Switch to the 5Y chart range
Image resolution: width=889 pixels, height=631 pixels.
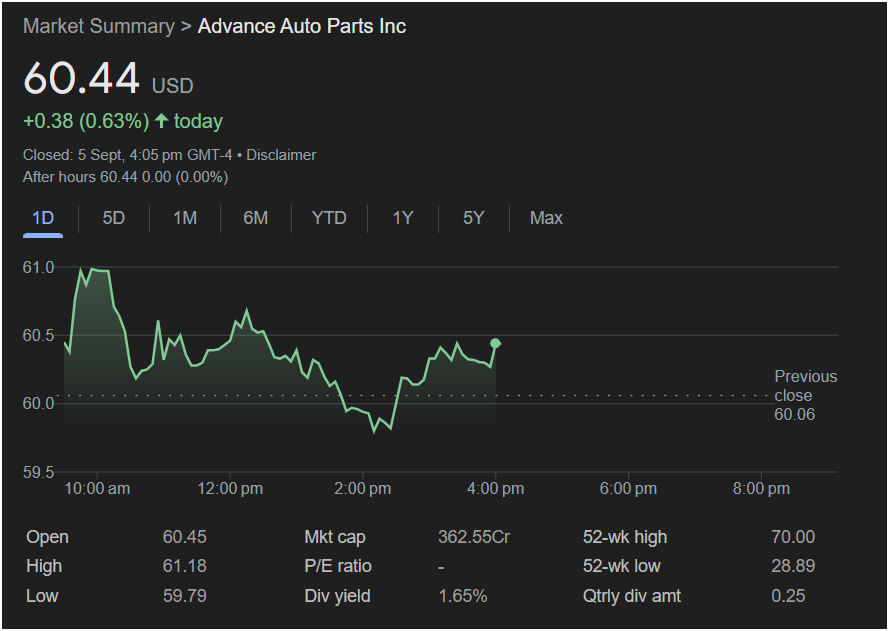pyautogui.click(x=473, y=218)
